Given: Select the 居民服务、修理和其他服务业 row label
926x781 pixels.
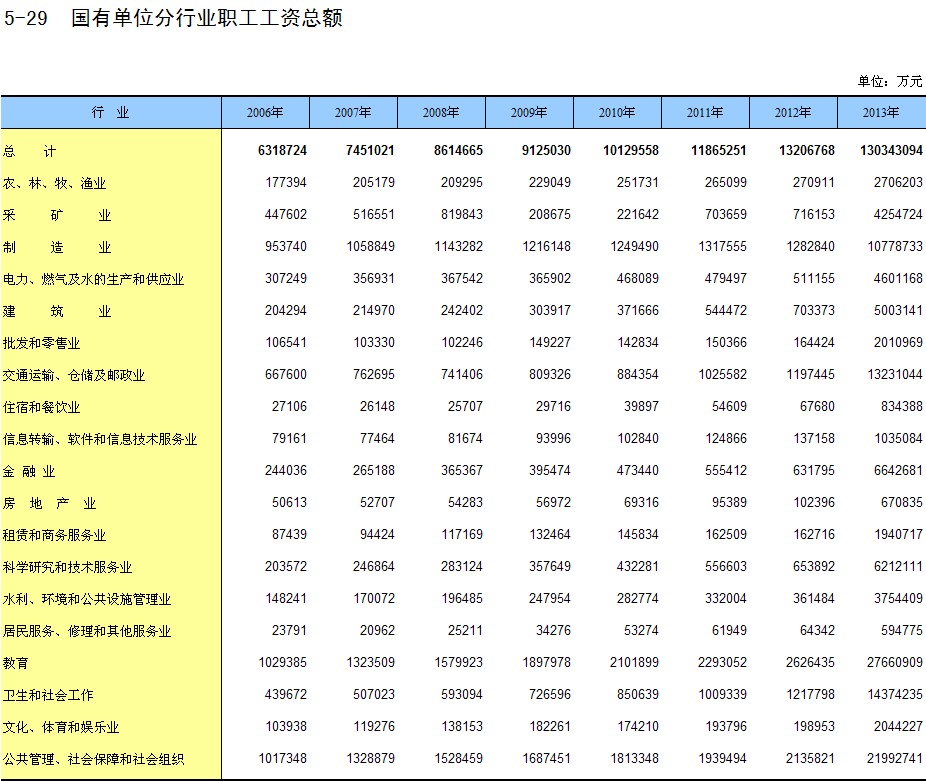Looking at the screenshot, I should [87, 631].
